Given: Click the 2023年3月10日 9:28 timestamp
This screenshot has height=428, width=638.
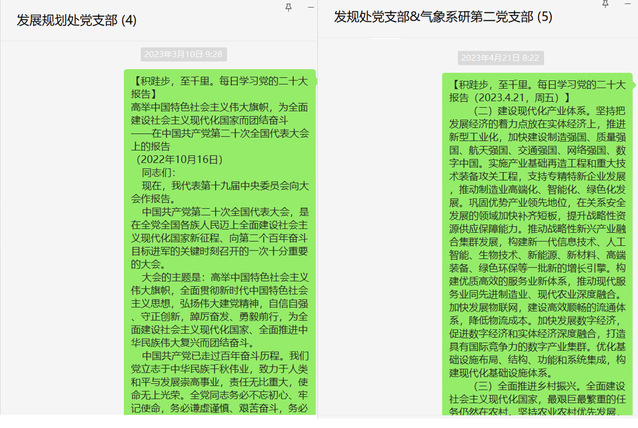Looking at the screenshot, I should pos(183,54).
